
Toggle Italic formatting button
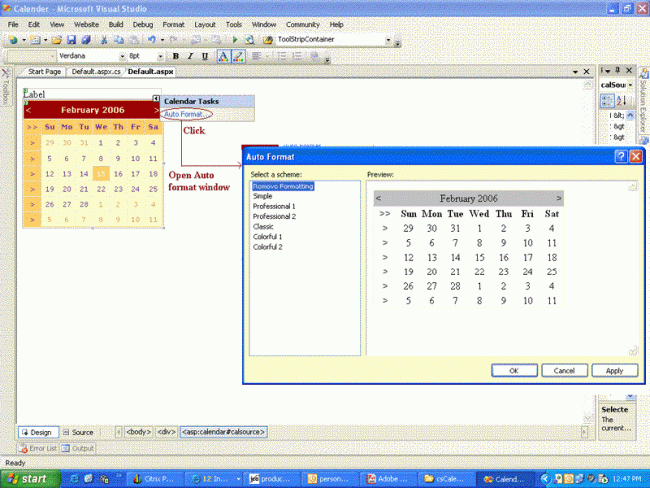point(190,56)
